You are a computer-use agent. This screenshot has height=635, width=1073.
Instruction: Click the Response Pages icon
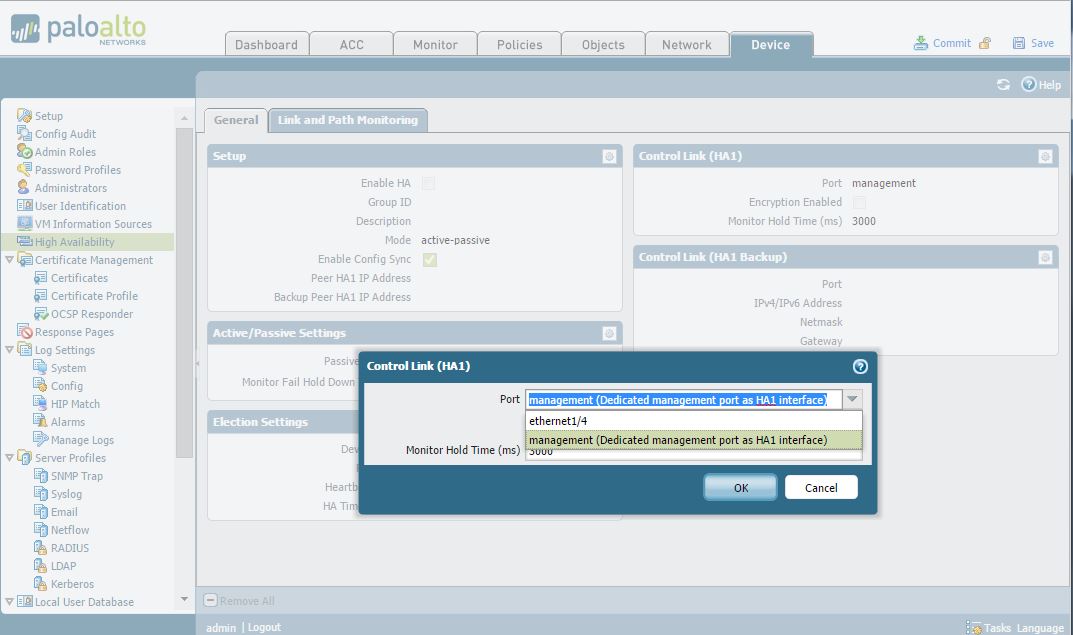[25, 331]
